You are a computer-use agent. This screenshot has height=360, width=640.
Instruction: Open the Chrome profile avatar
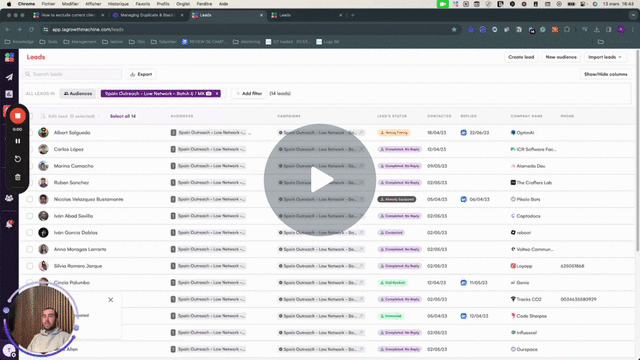621,29
